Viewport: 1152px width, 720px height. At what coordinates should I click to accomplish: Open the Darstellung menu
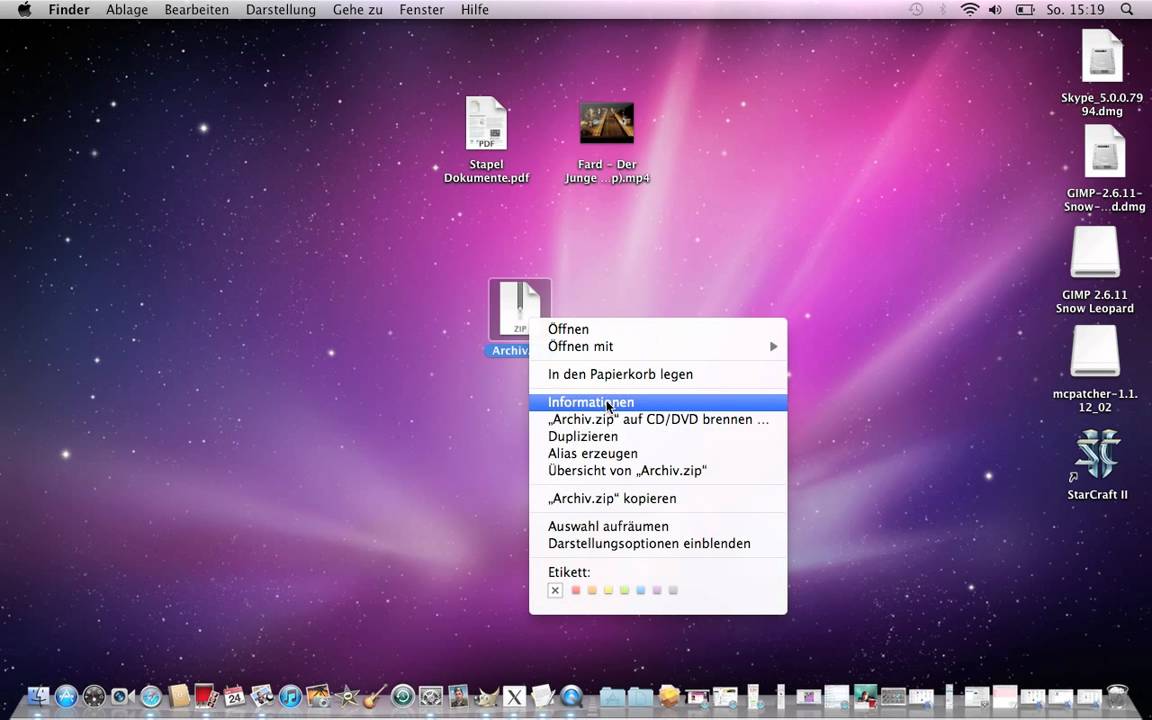click(x=281, y=10)
